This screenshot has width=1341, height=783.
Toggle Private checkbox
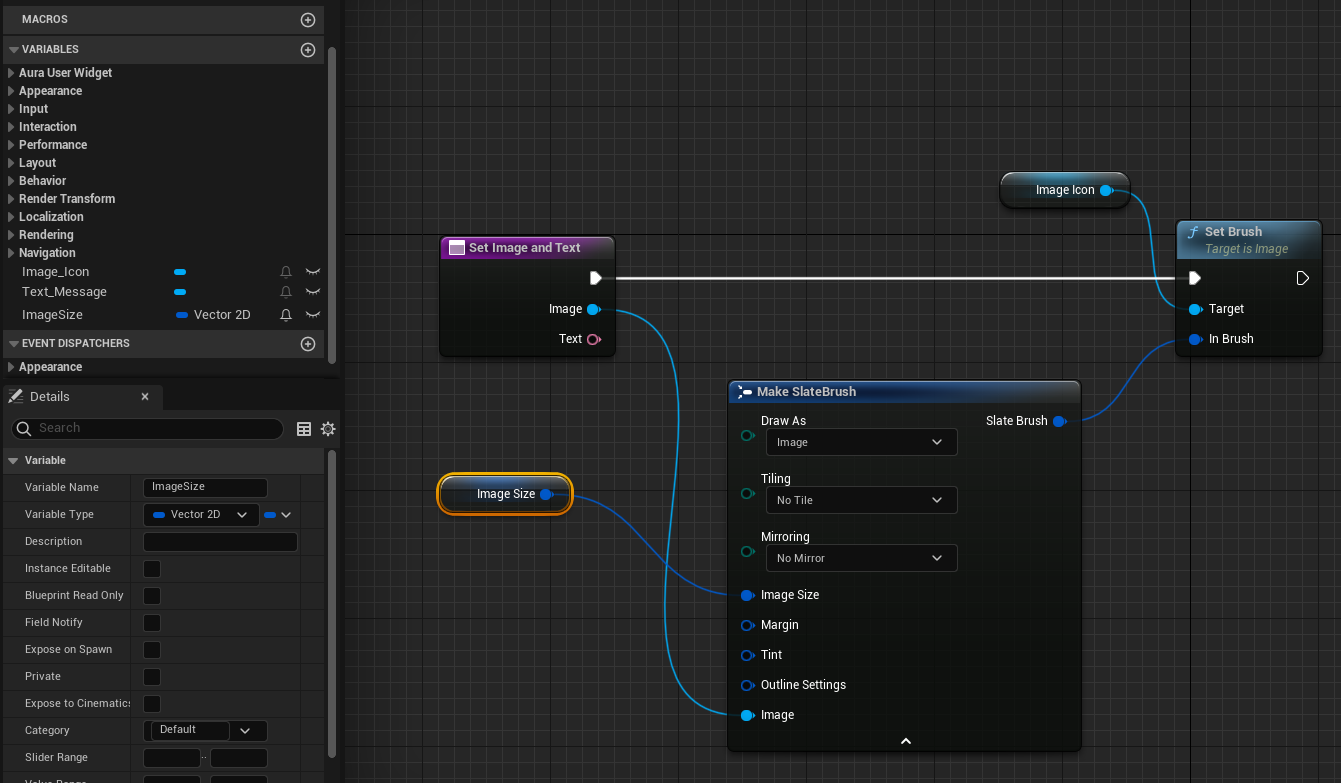[x=152, y=677]
